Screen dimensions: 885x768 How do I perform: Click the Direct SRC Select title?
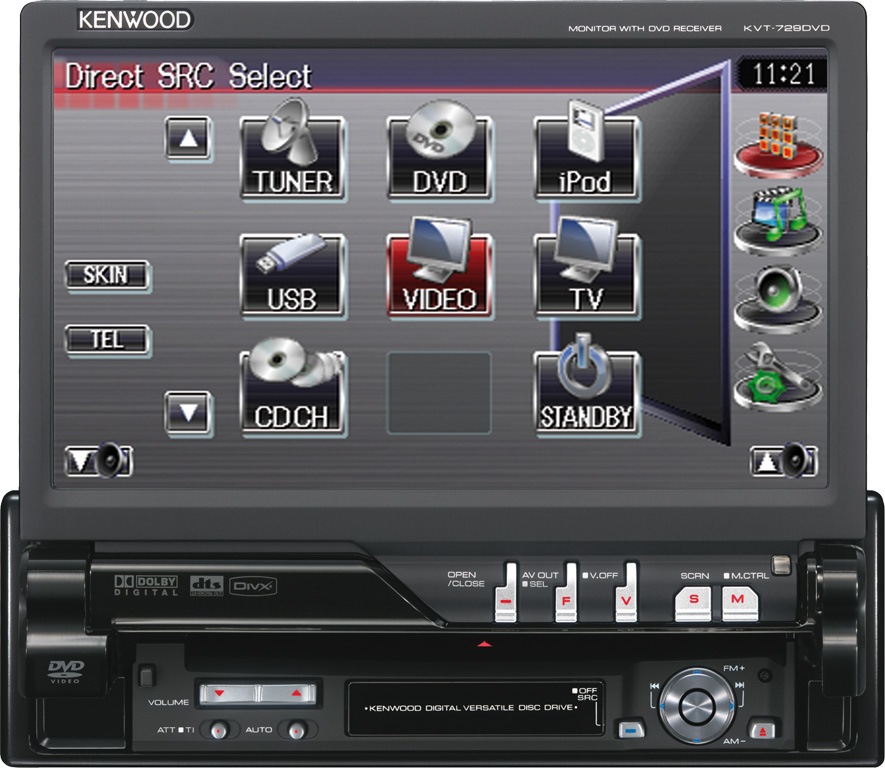188,76
